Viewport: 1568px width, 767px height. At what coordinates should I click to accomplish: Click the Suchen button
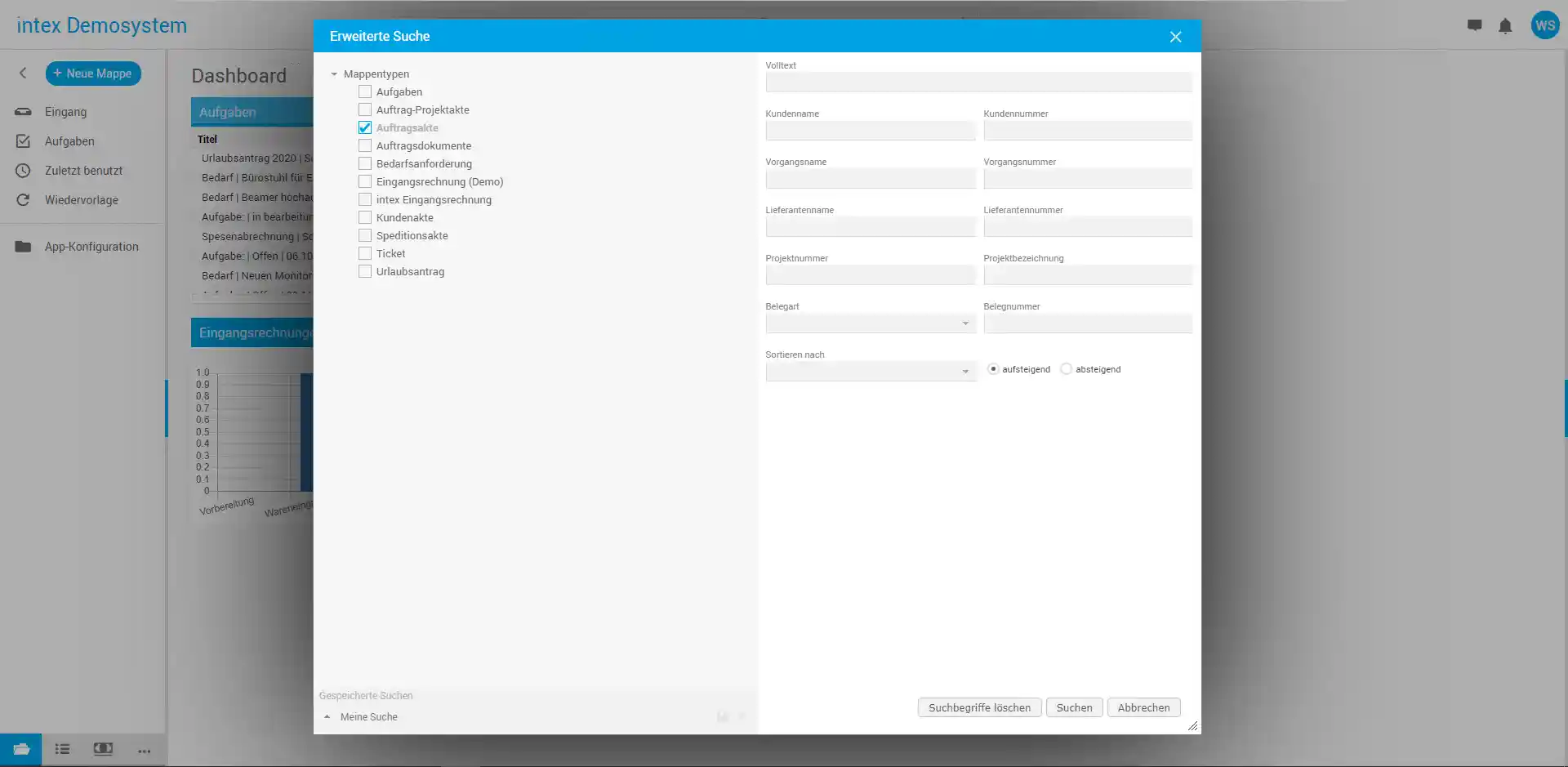coord(1074,708)
